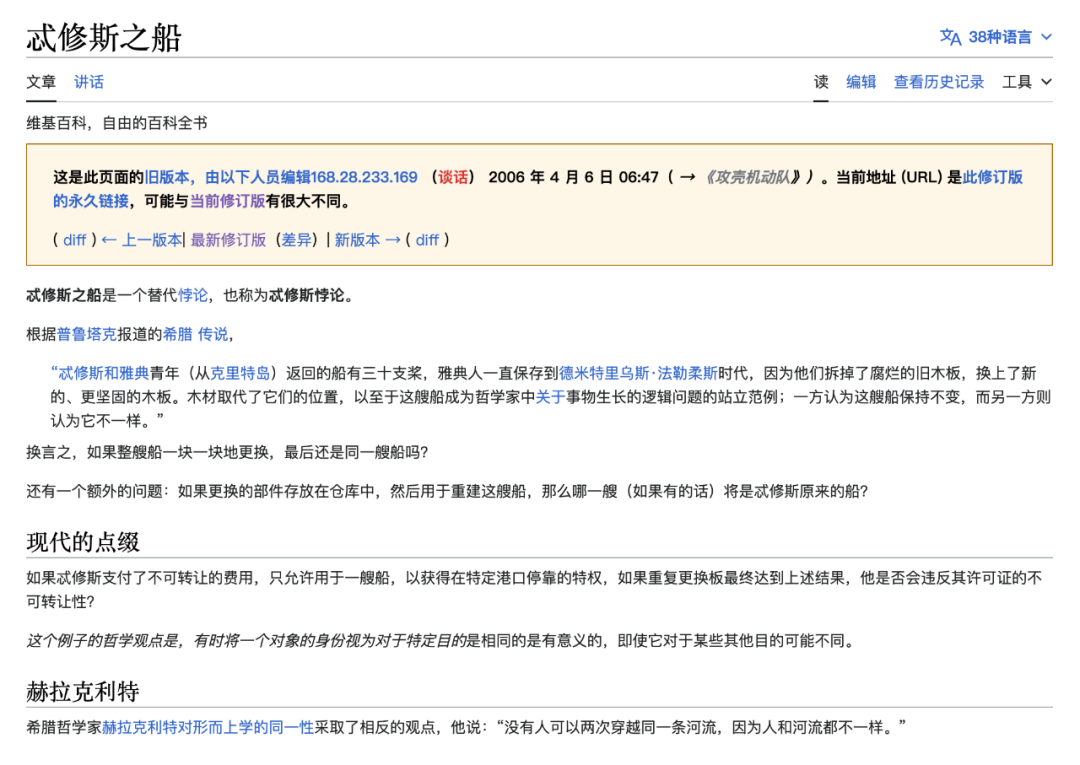
Task: Select the 文章 tab
Action: [x=40, y=82]
